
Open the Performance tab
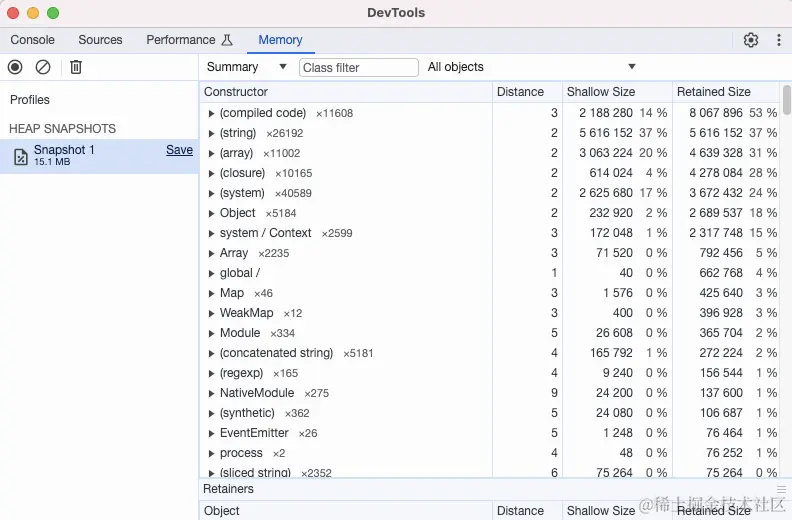pyautogui.click(x=181, y=40)
